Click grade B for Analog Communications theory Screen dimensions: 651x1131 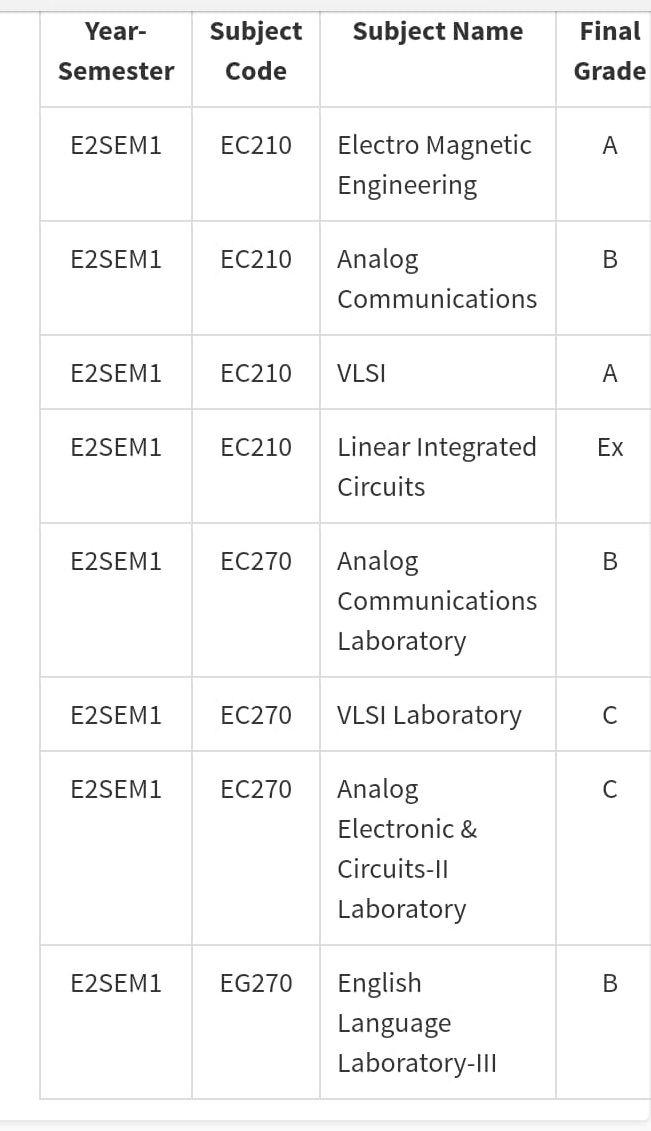[610, 259]
